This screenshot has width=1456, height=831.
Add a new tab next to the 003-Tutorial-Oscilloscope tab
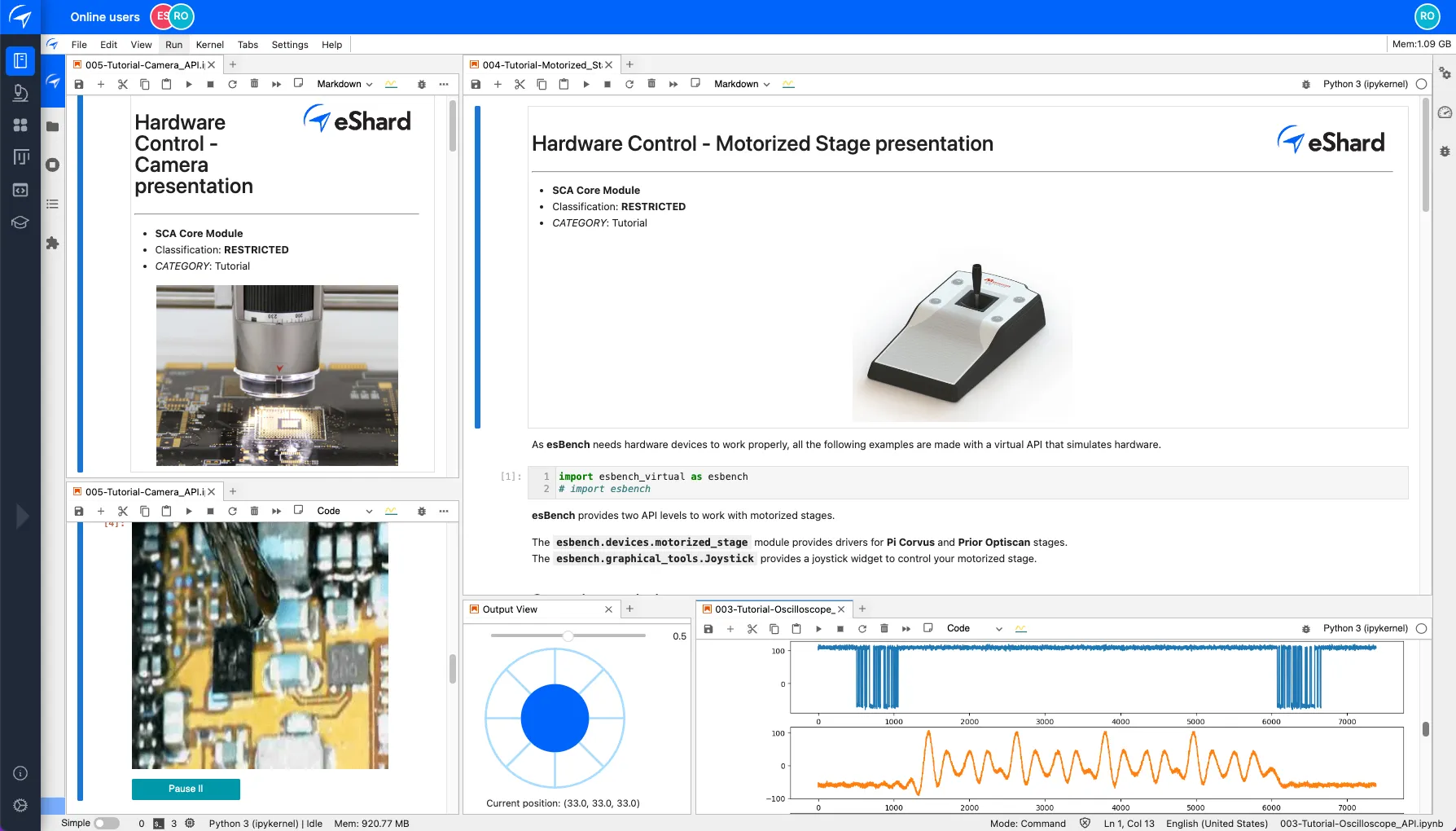(x=862, y=609)
